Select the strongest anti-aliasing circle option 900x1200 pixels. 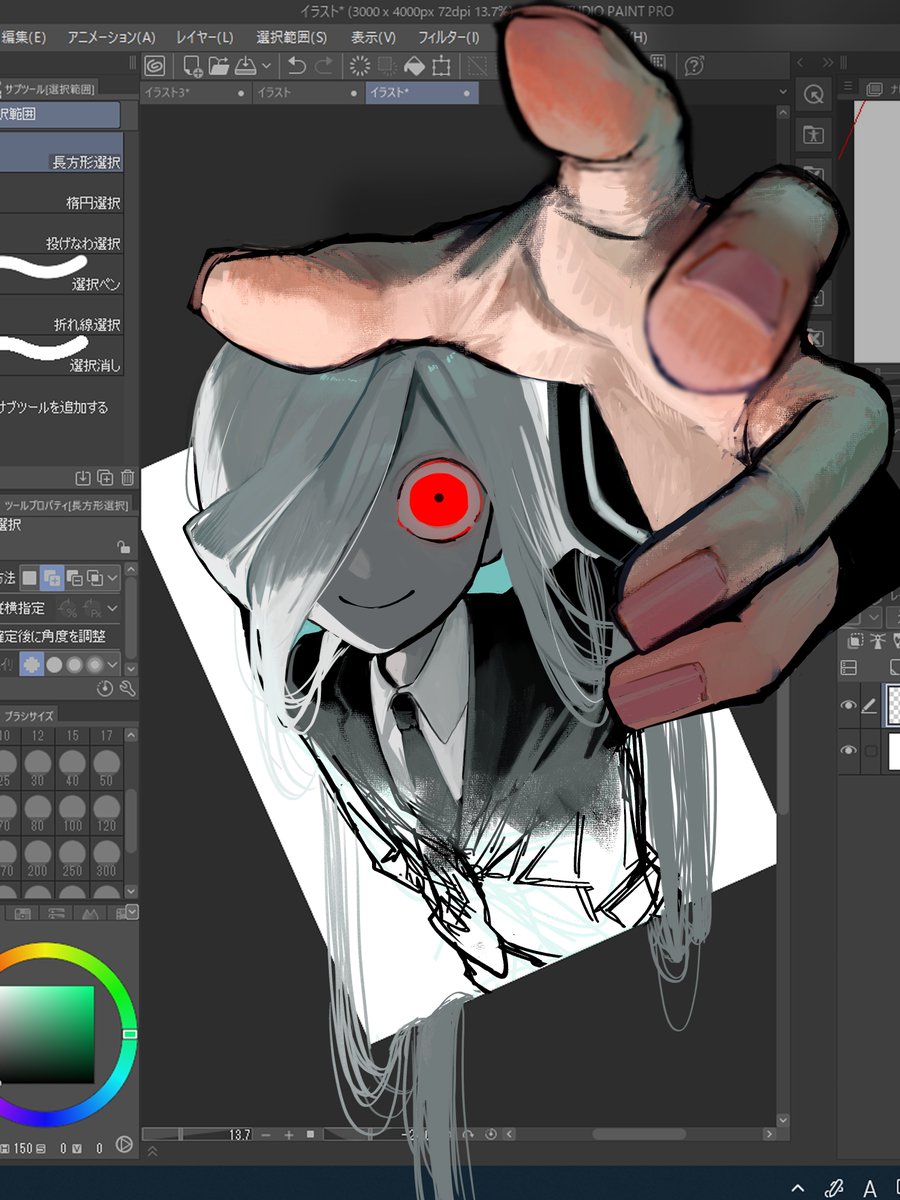[95, 664]
